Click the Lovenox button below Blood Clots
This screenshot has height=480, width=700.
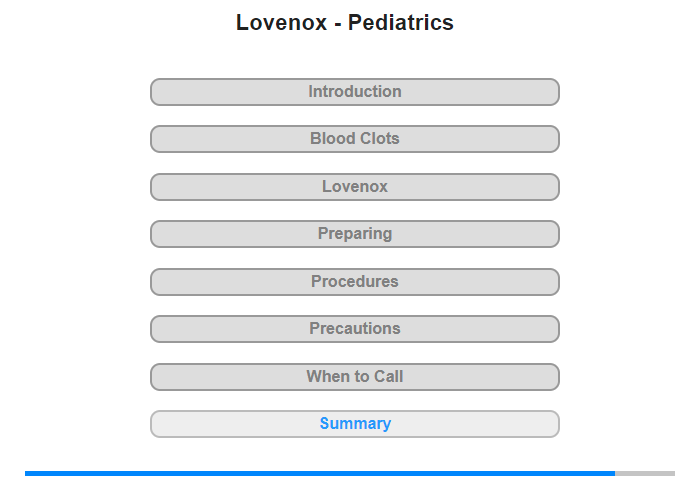354,187
